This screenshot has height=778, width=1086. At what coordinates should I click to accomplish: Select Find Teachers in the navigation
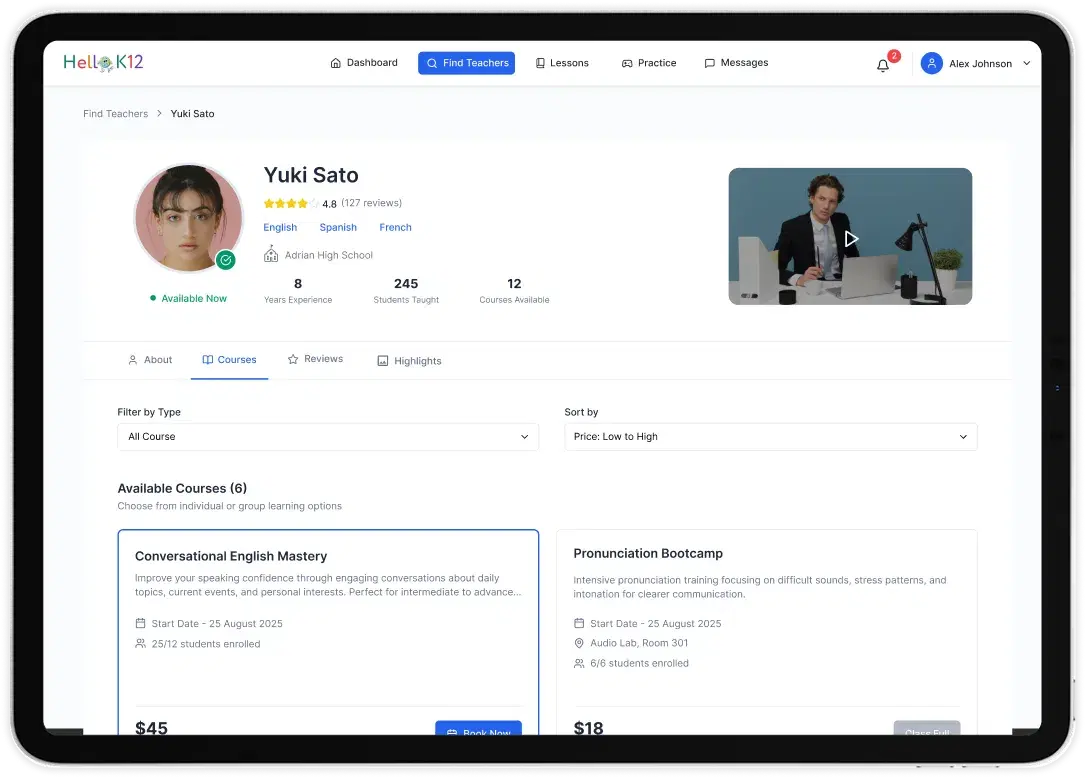click(466, 63)
